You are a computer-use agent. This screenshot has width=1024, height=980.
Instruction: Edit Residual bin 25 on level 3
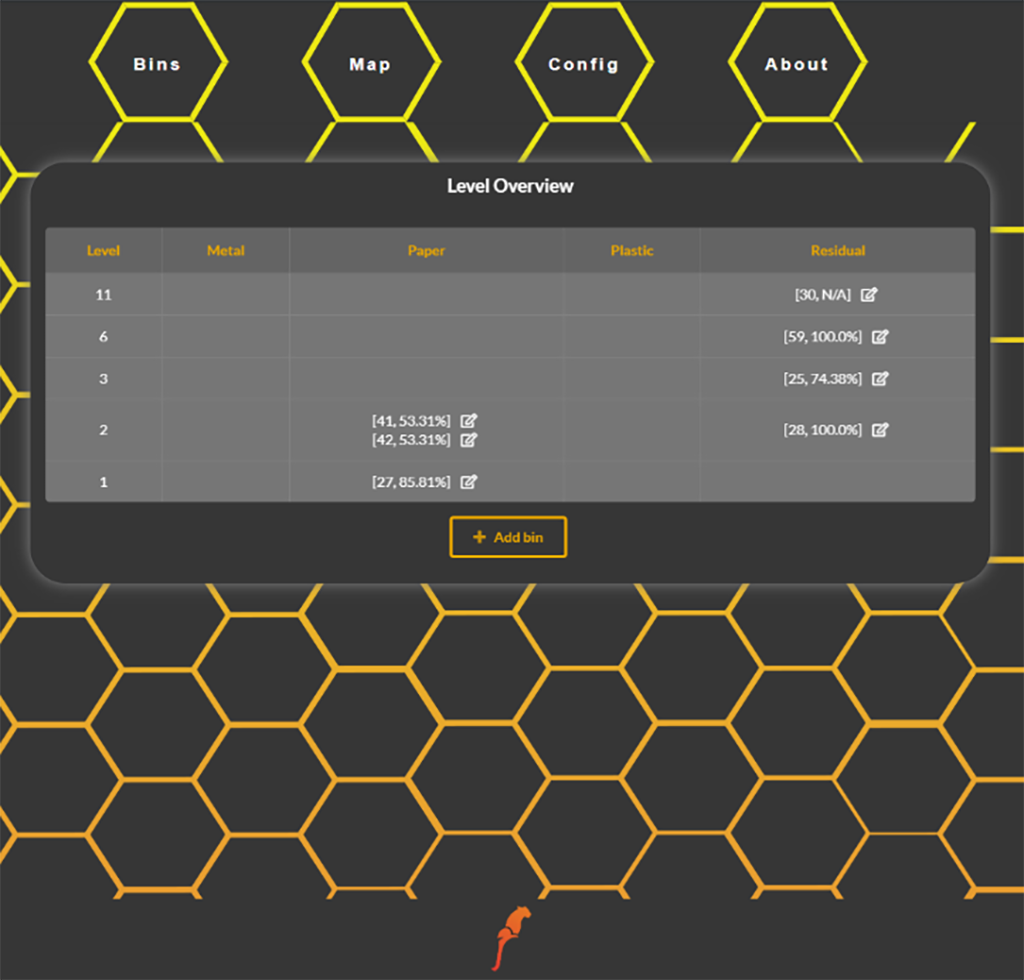880,379
